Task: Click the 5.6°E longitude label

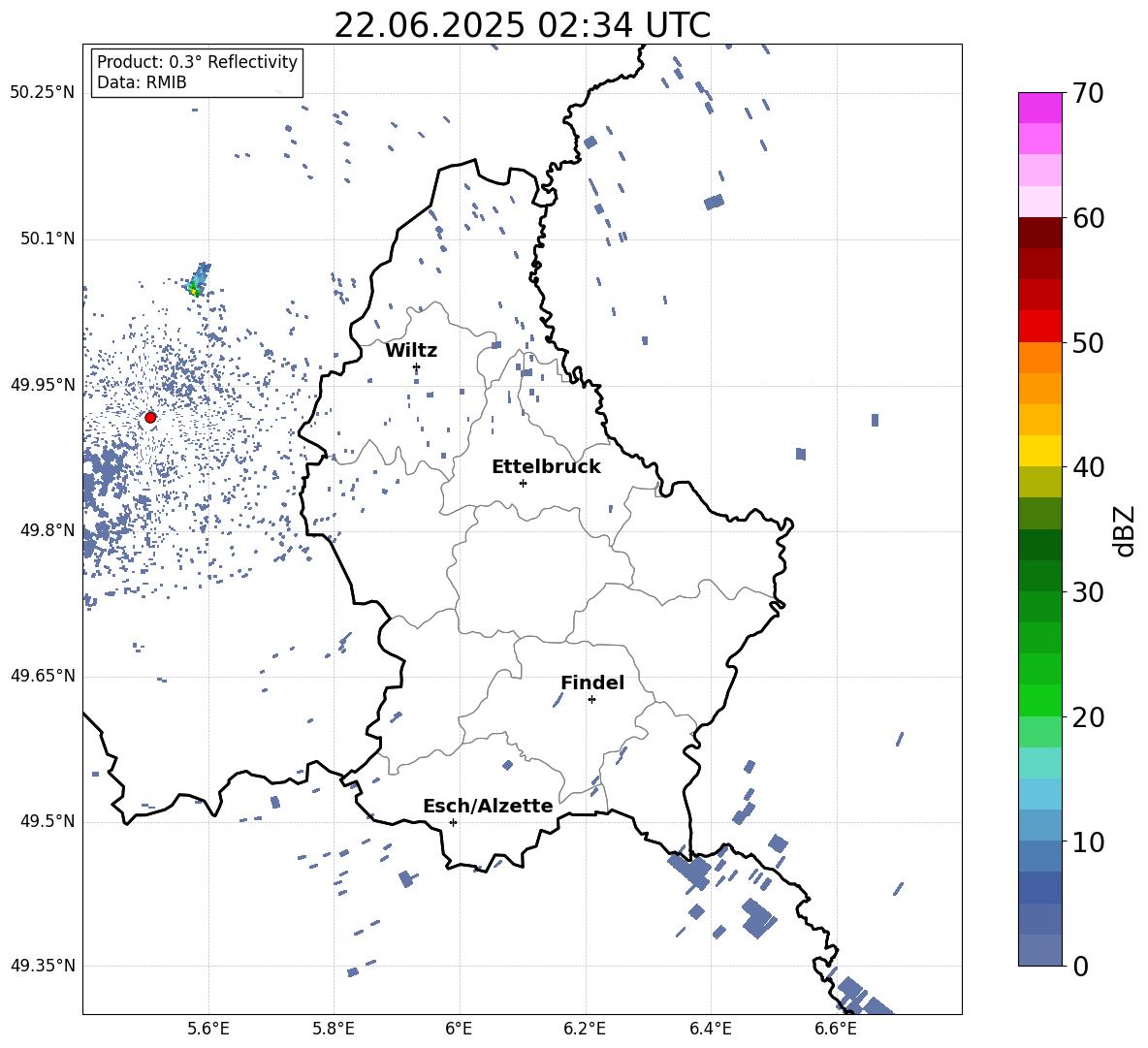Action: pyautogui.click(x=207, y=1029)
